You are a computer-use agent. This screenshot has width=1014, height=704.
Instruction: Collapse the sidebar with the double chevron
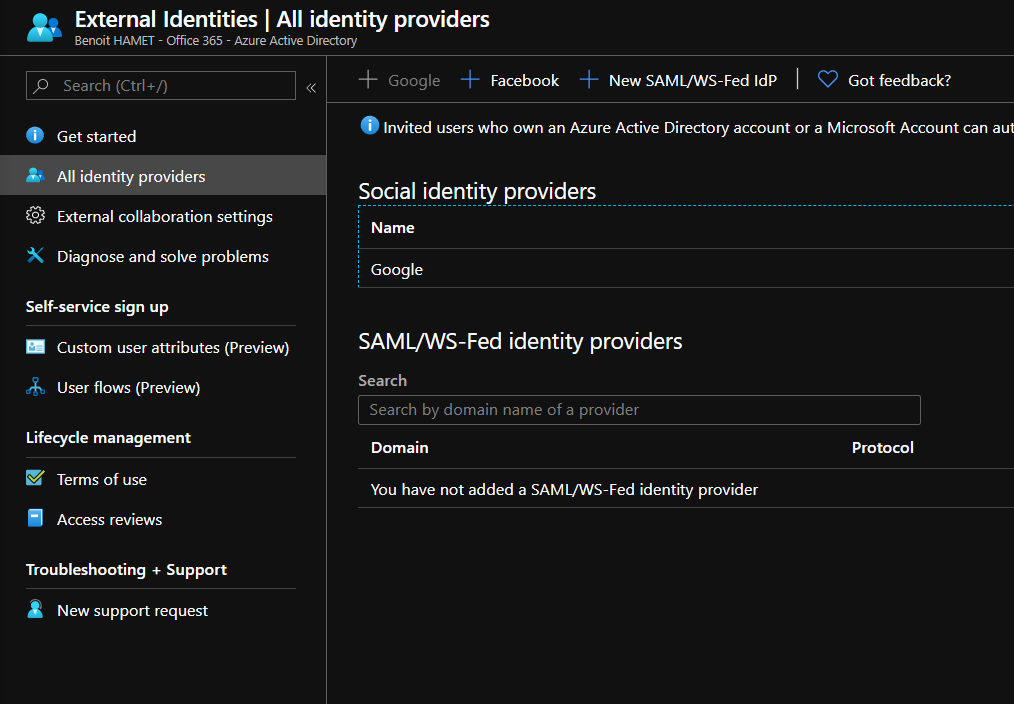(x=311, y=87)
